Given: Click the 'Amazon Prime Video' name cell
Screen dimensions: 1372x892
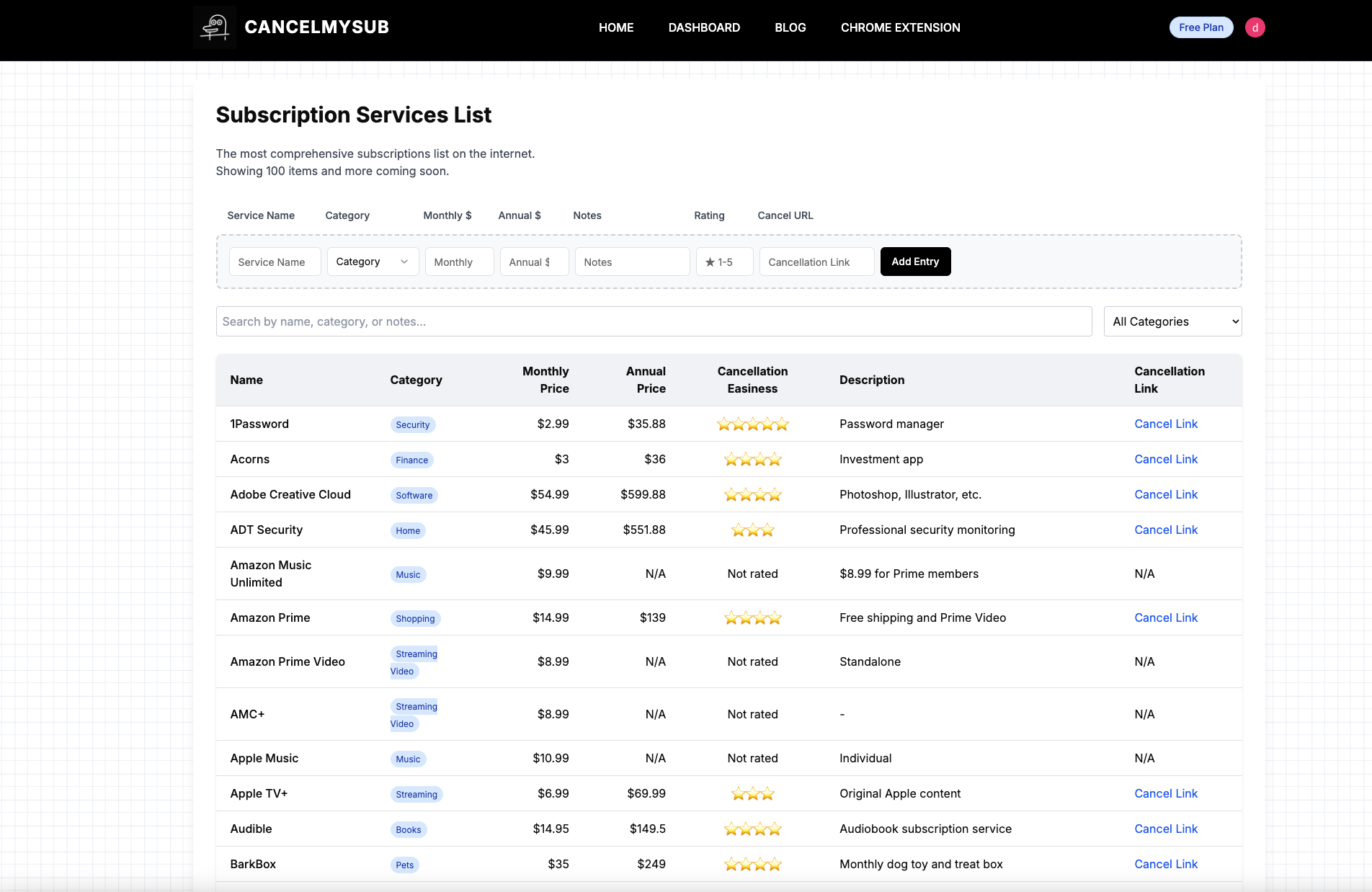Looking at the screenshot, I should coord(288,661).
